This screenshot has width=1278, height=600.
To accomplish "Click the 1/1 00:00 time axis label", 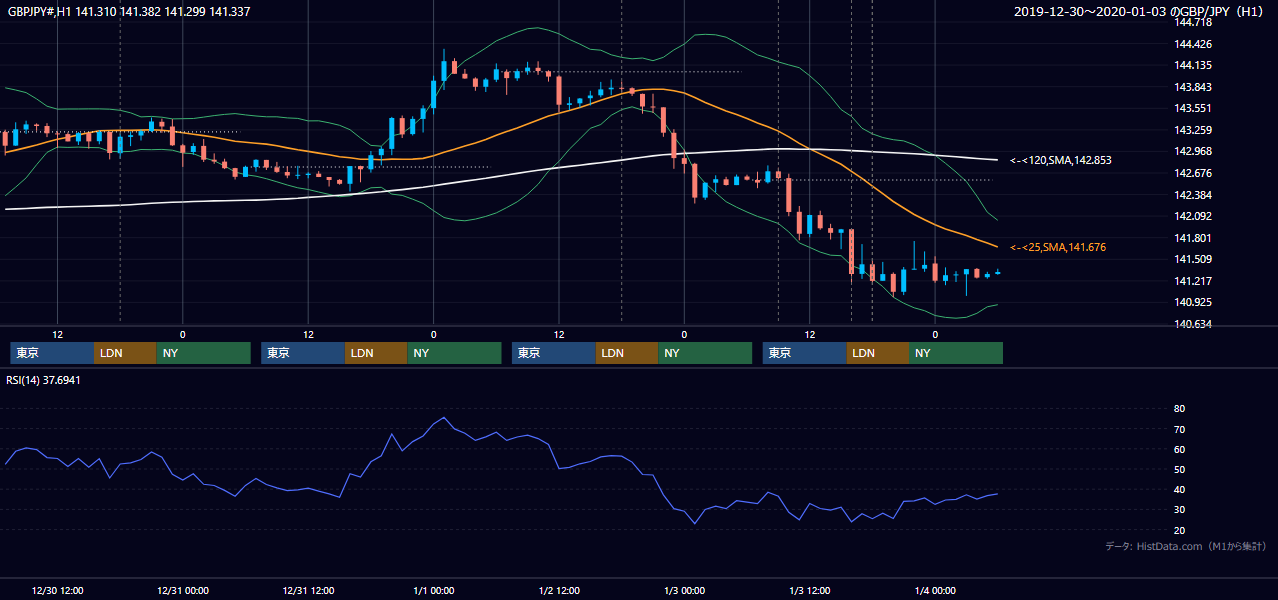I will pos(433,590).
